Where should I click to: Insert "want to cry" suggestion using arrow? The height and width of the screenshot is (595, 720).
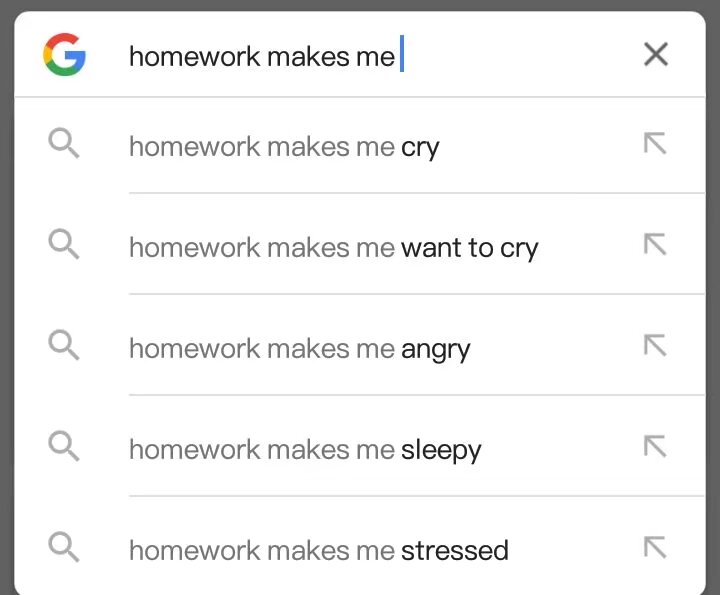click(x=655, y=245)
